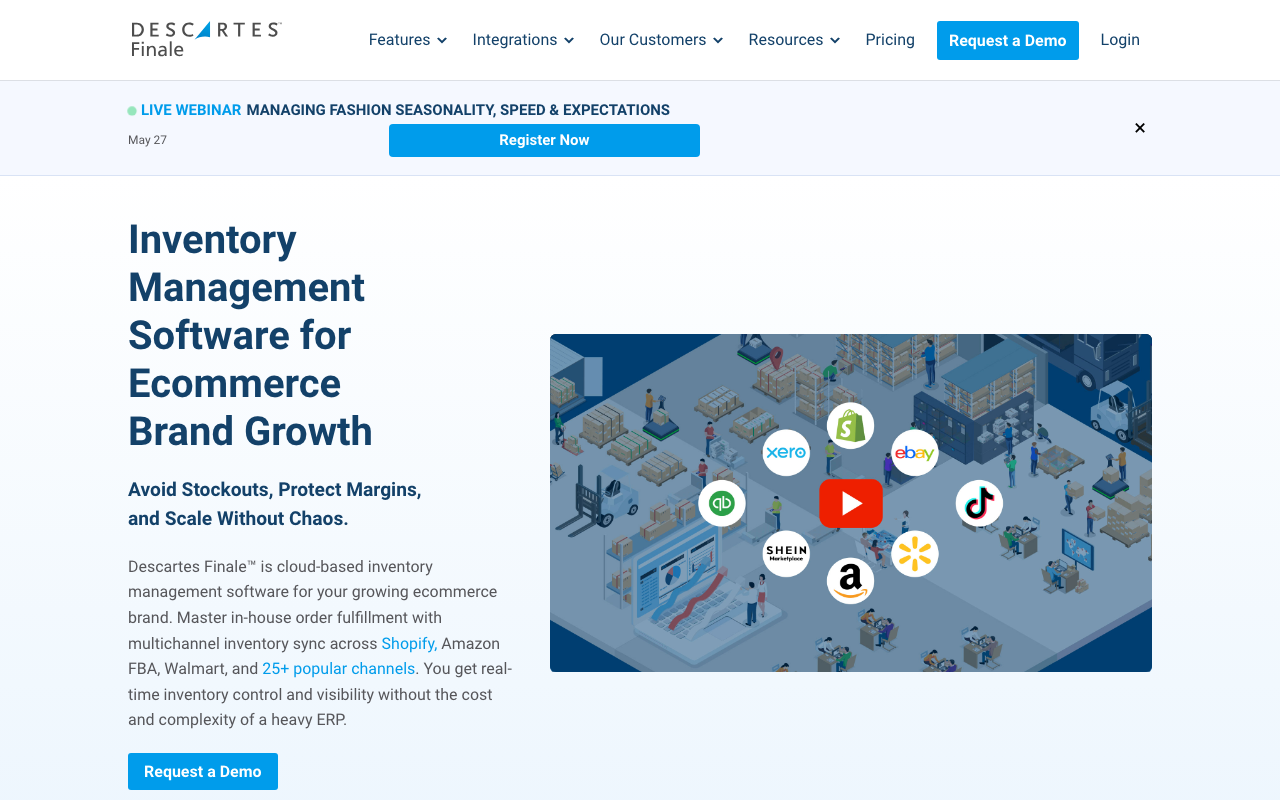This screenshot has height=800, width=1280.
Task: Follow the Shopify text link
Action: (x=408, y=643)
